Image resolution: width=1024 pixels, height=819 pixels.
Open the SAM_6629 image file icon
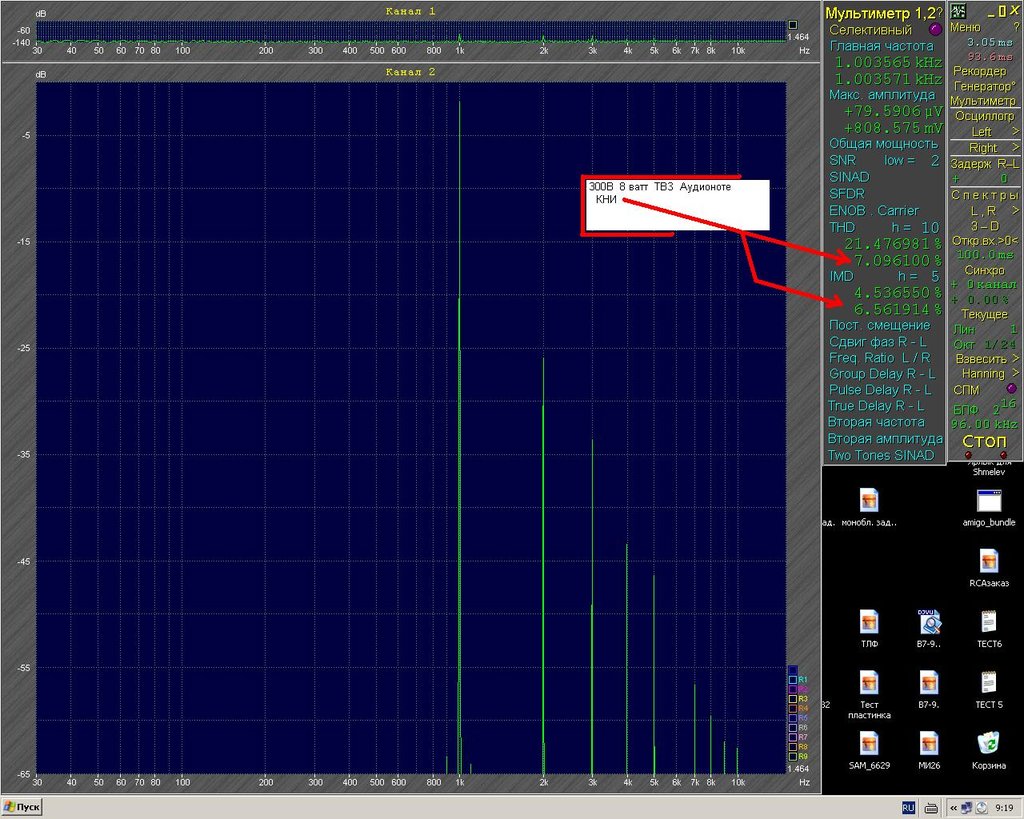(x=869, y=750)
